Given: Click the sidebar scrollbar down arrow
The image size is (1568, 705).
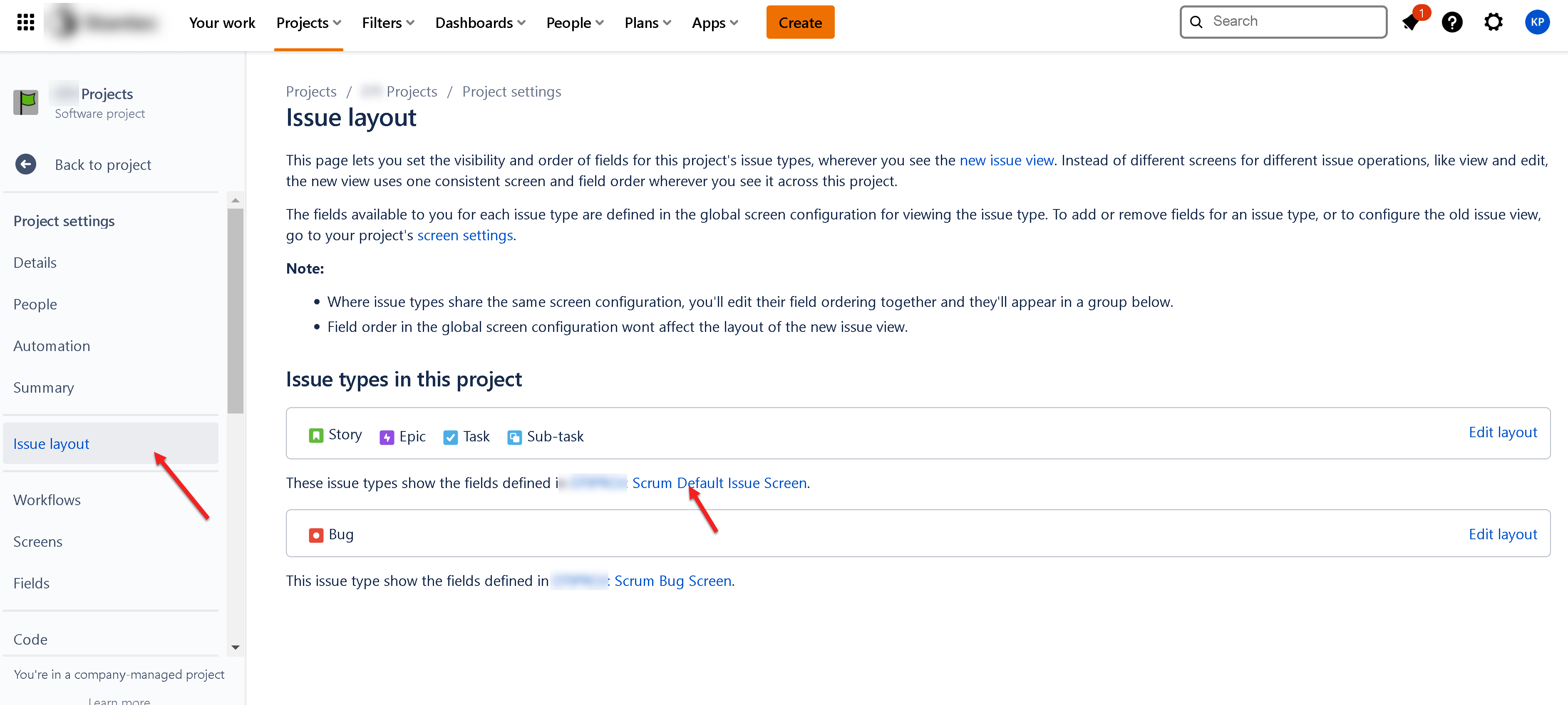Looking at the screenshot, I should click(x=236, y=647).
